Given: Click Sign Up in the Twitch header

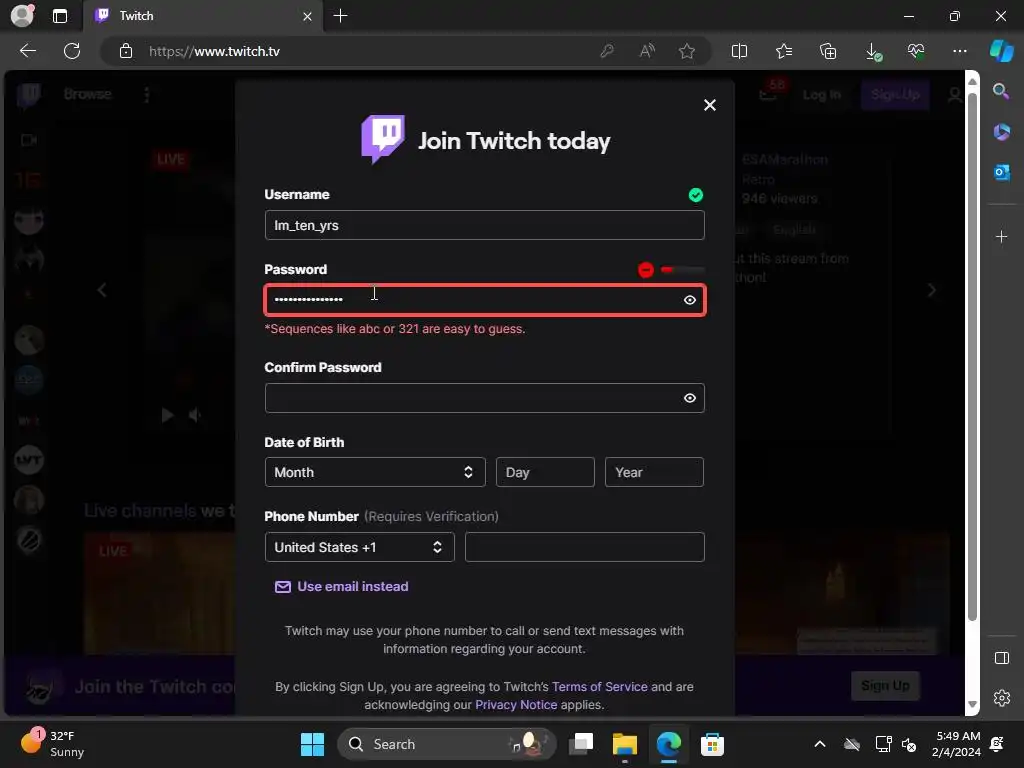Looking at the screenshot, I should (x=895, y=95).
